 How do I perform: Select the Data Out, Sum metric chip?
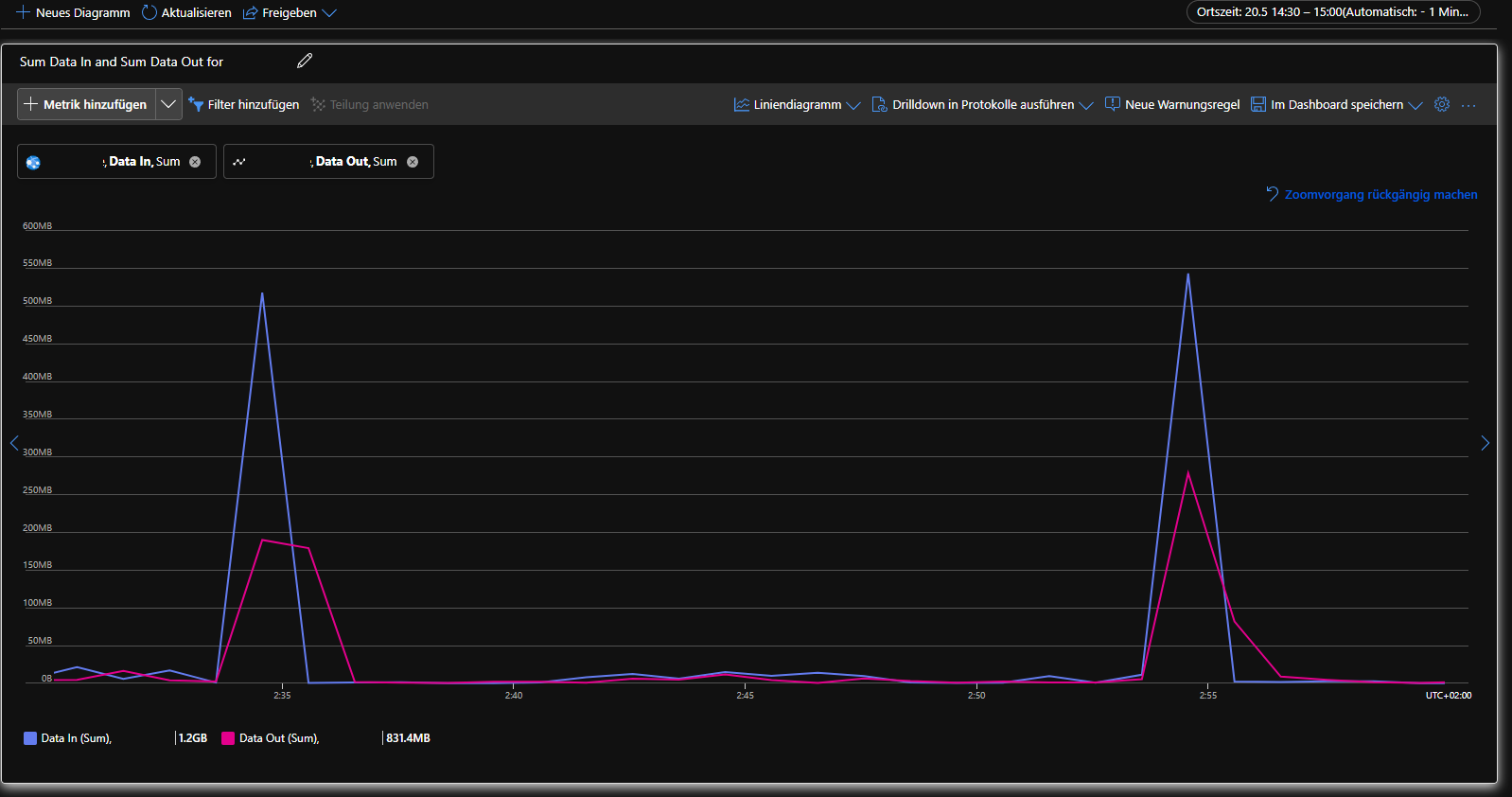(328, 161)
